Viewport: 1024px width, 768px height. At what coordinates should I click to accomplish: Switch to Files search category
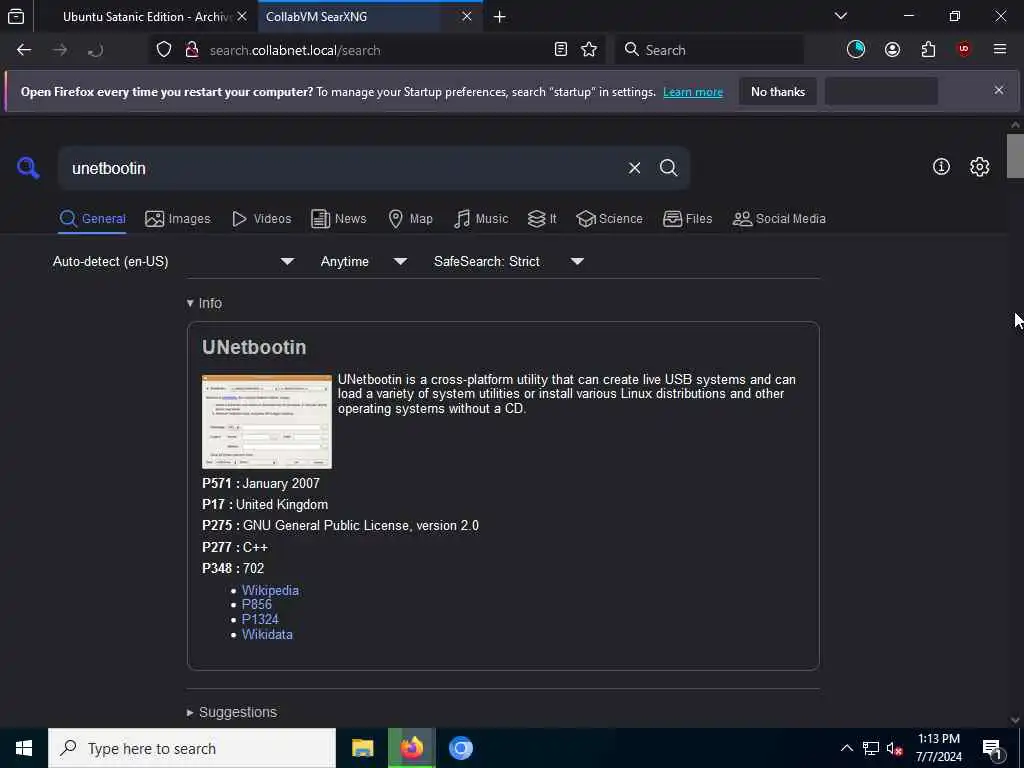coord(687,219)
